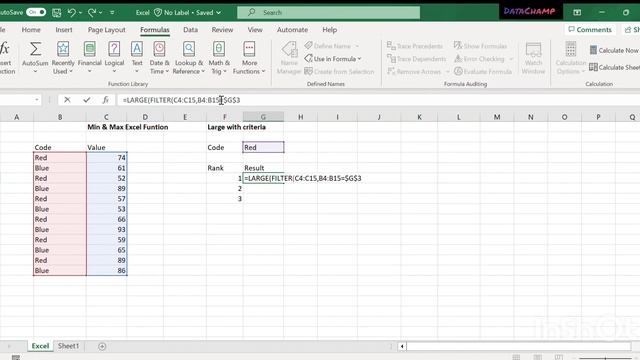
Task: Open the Home tab
Action: (x=31, y=30)
